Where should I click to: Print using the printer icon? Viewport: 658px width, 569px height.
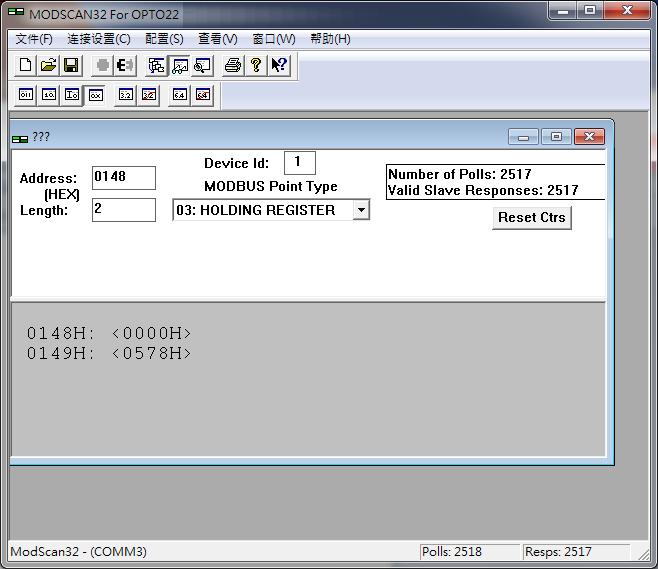[233, 65]
